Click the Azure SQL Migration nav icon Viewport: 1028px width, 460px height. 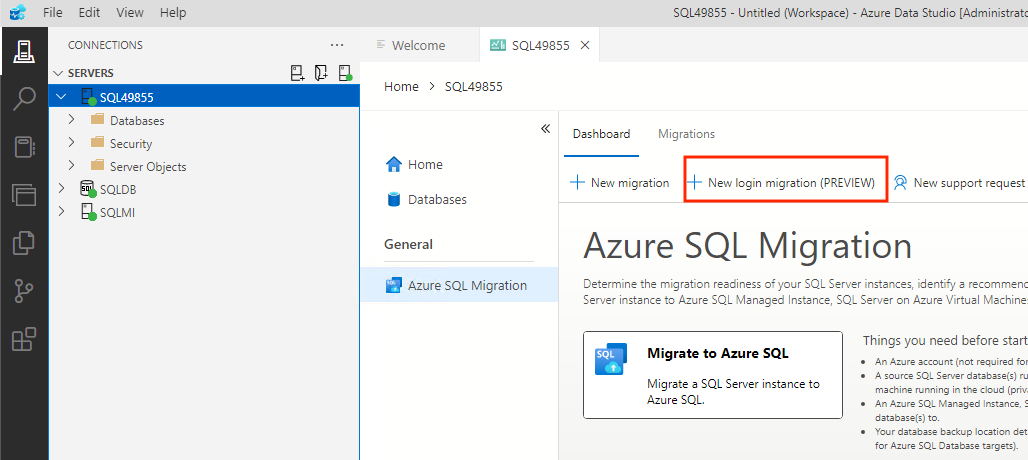pos(393,285)
